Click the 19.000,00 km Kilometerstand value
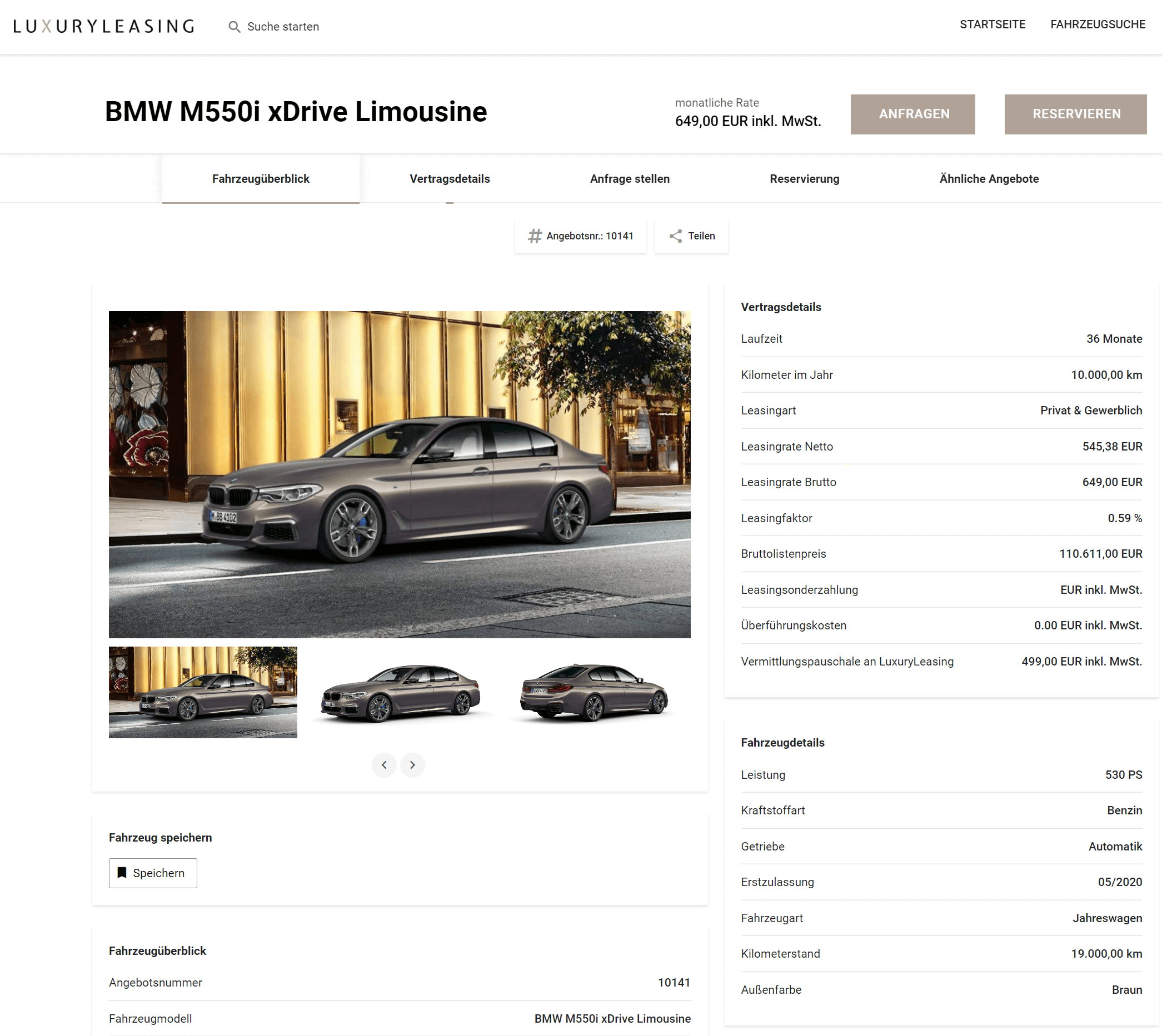The image size is (1162, 1036). click(x=1107, y=953)
